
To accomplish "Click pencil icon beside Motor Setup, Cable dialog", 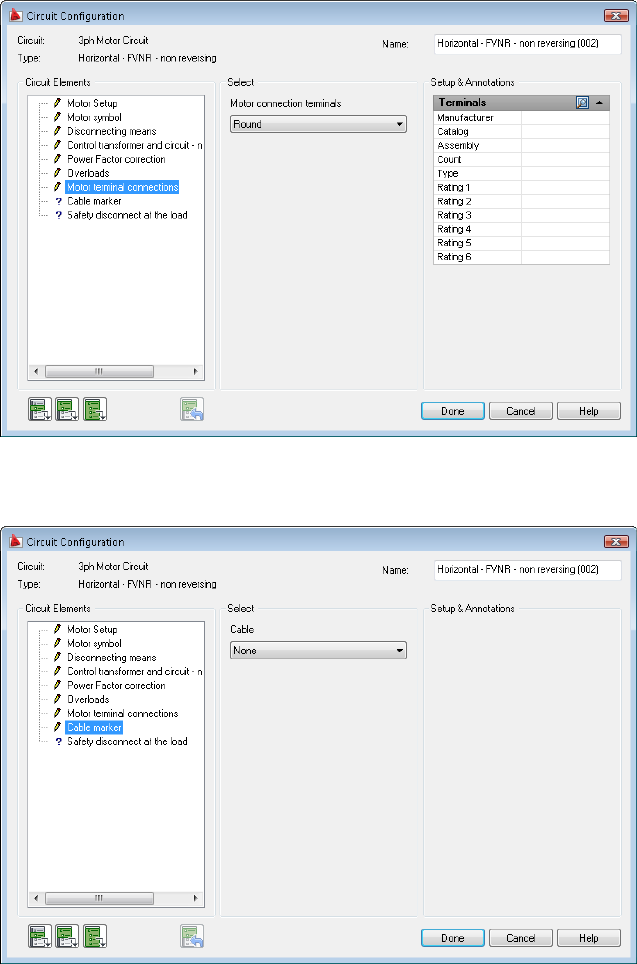I will click(58, 630).
